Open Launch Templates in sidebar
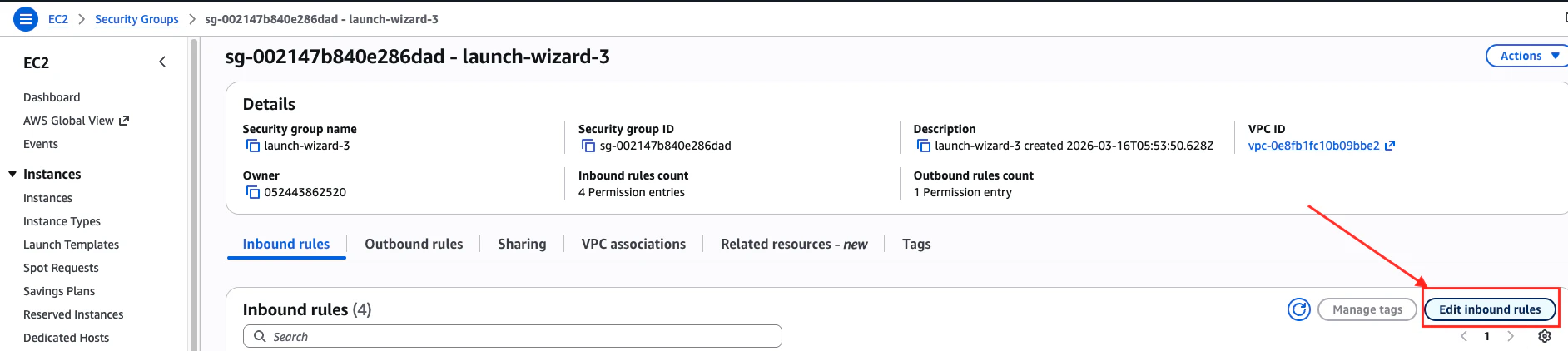The width and height of the screenshot is (1568, 351). [x=71, y=245]
